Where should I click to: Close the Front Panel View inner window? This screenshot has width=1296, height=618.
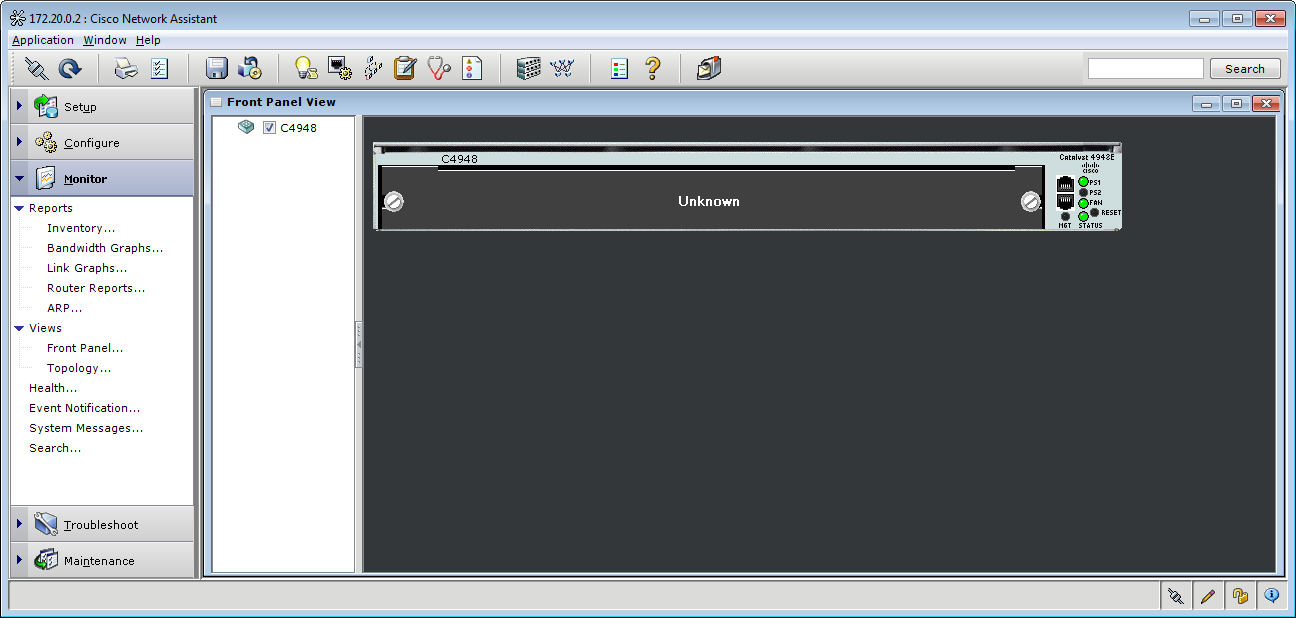1265,103
